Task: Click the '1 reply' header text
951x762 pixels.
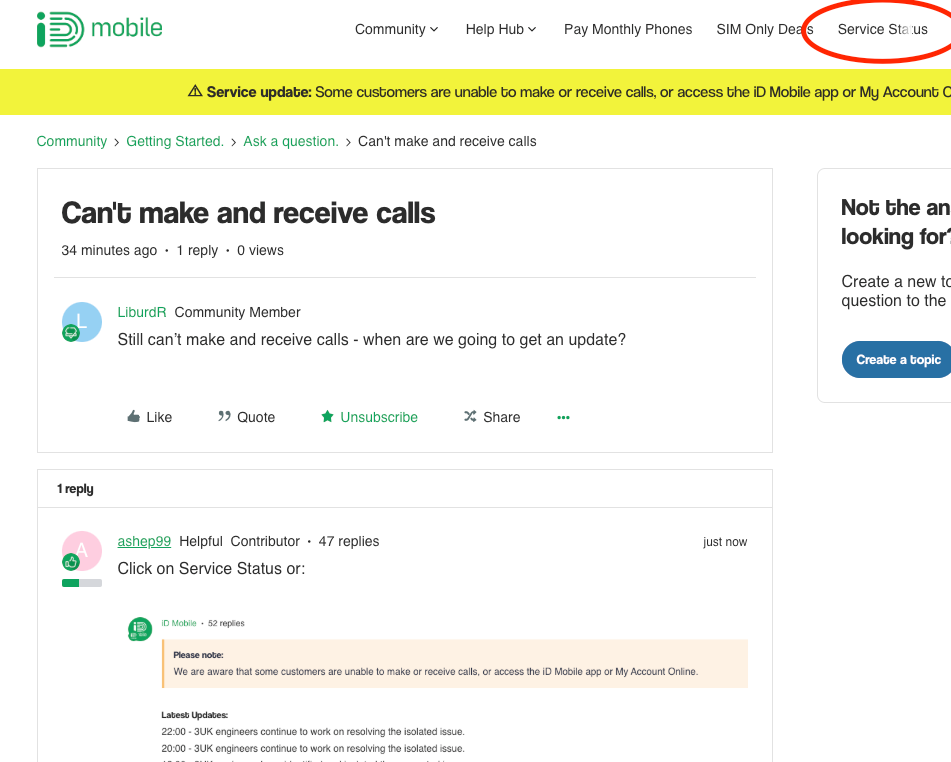Action: [75, 488]
